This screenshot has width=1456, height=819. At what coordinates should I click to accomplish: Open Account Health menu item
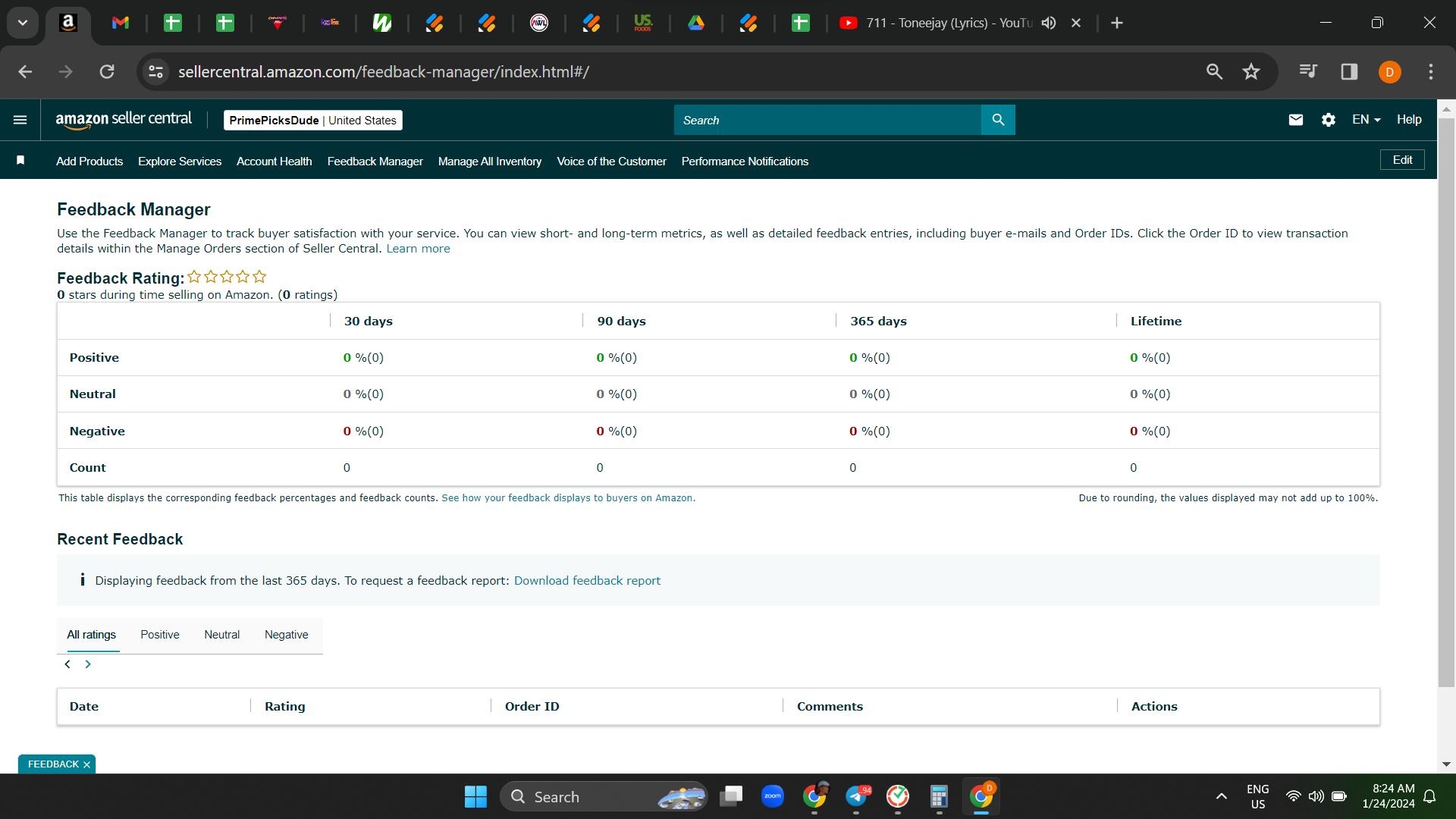pos(275,162)
